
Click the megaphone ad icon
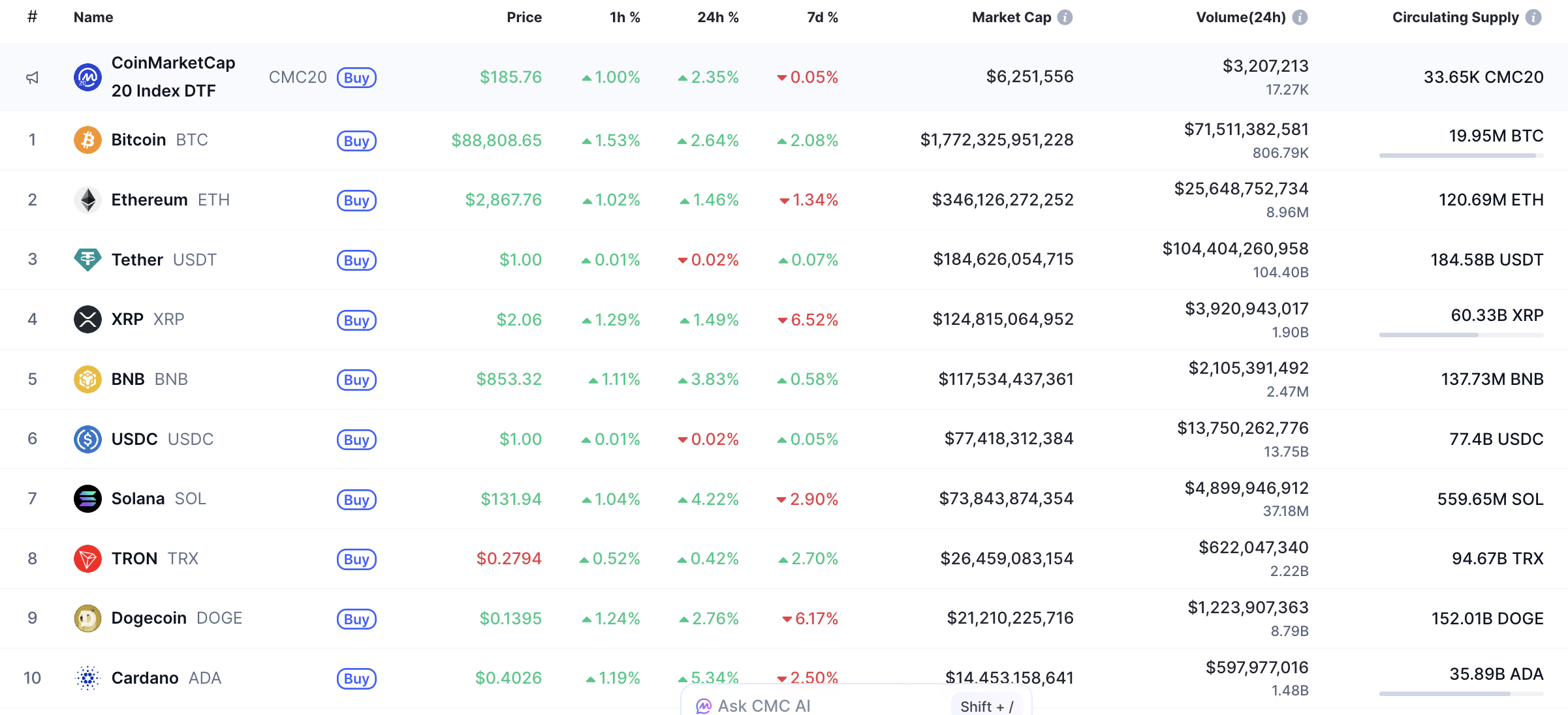click(33, 78)
